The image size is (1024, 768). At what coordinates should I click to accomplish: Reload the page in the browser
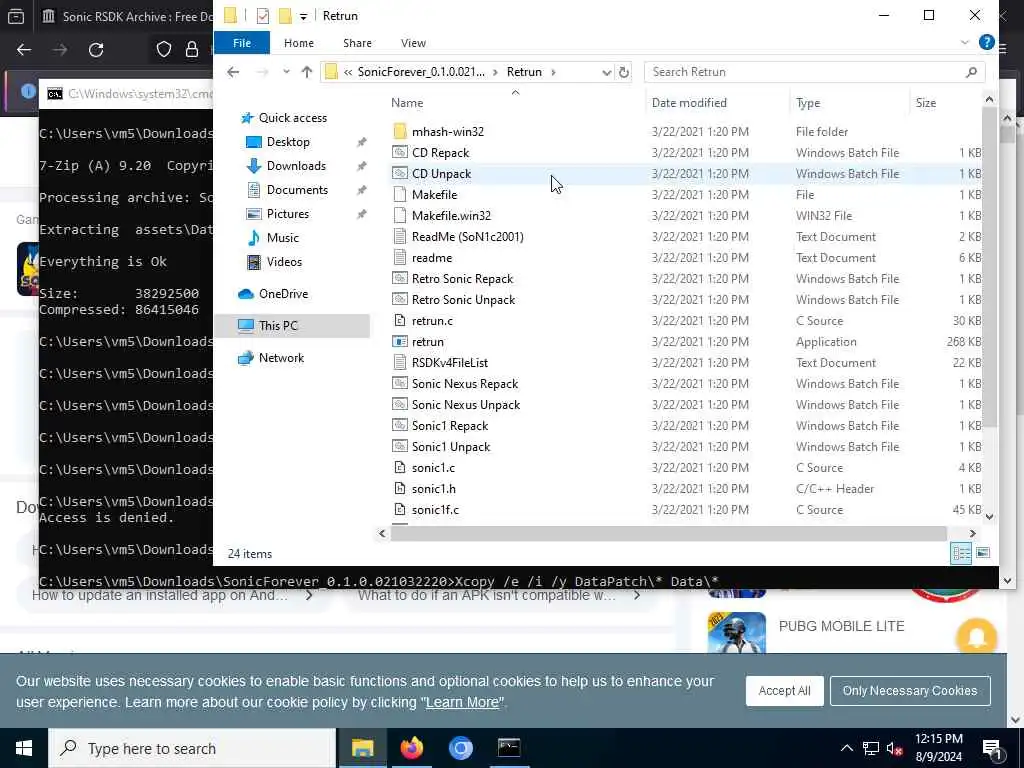(x=96, y=50)
